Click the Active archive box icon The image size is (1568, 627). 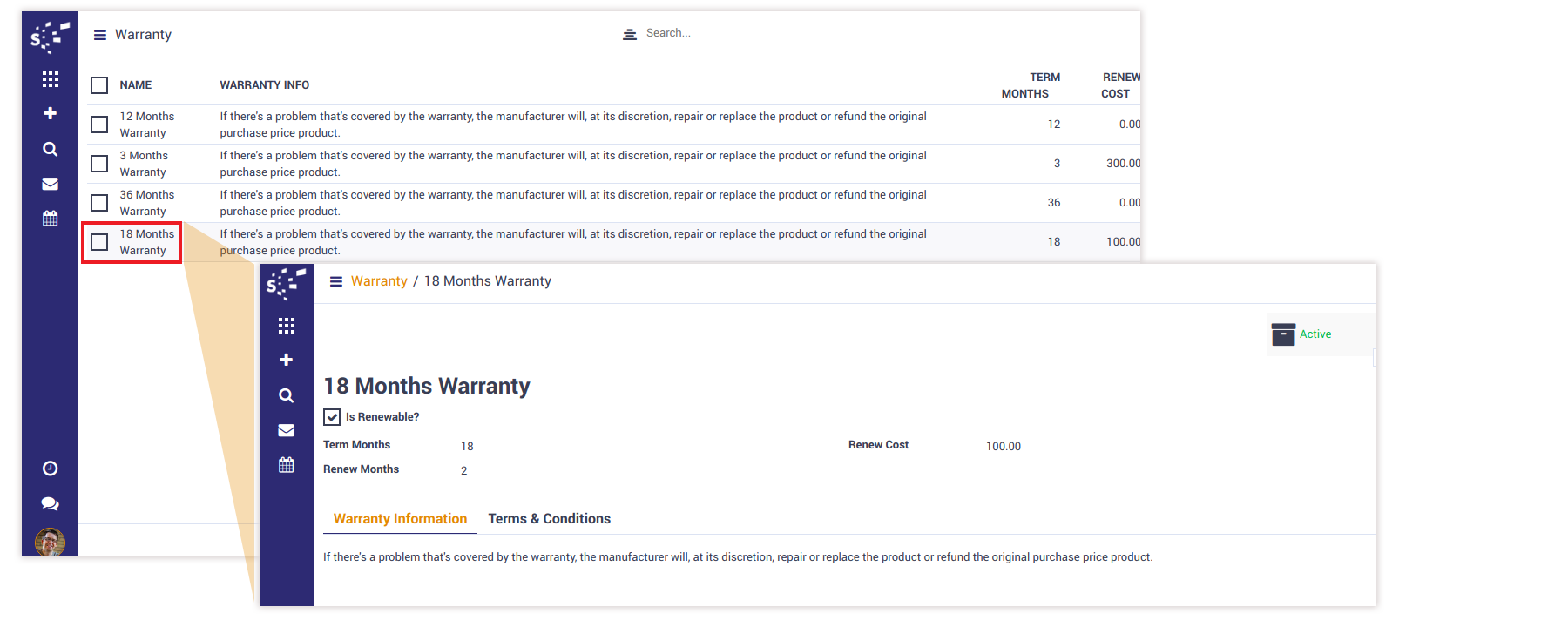(x=1283, y=334)
